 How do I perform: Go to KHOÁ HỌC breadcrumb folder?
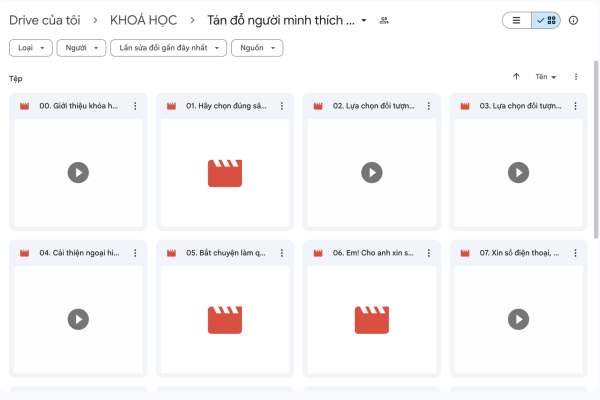click(143, 20)
